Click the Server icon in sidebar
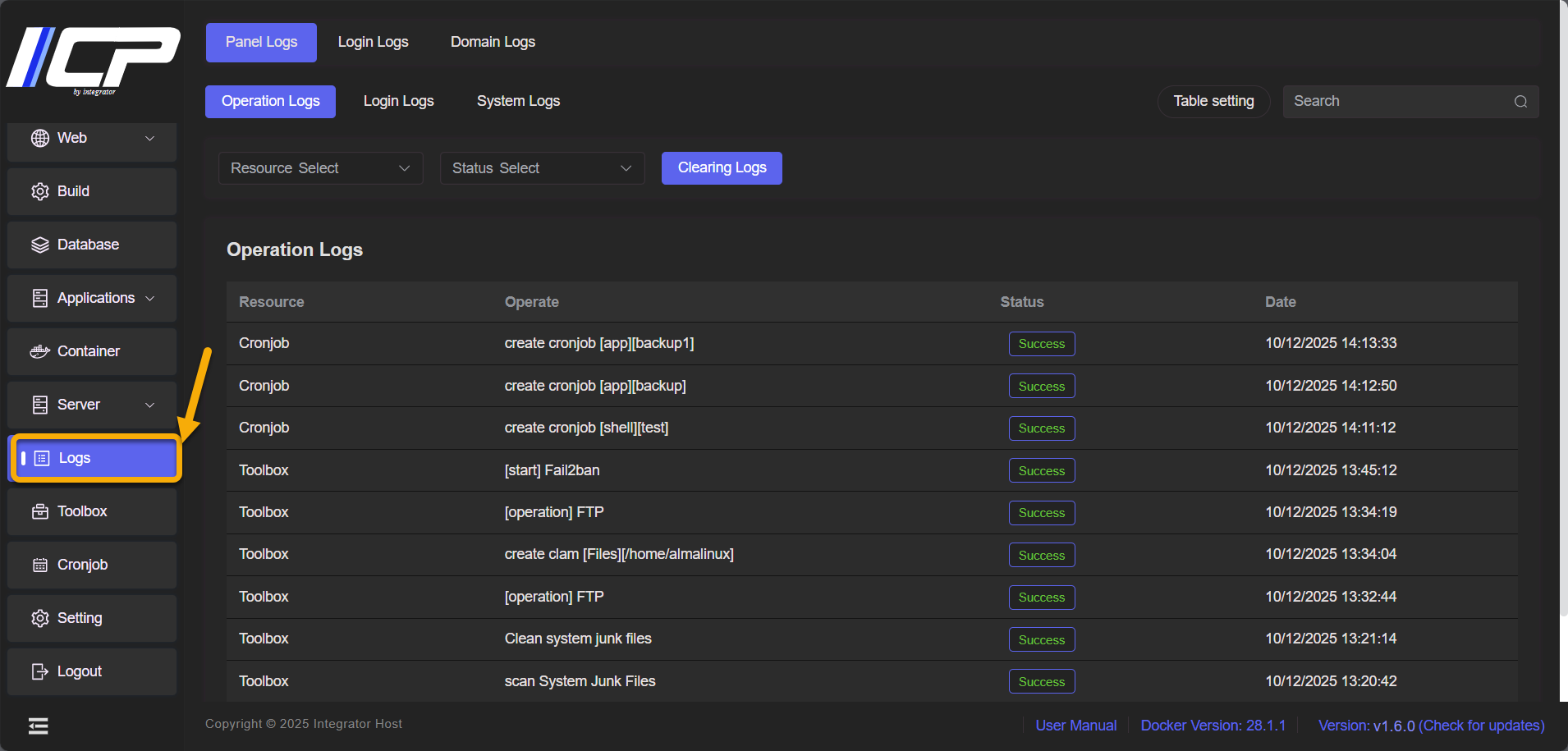The height and width of the screenshot is (751, 1568). point(40,405)
